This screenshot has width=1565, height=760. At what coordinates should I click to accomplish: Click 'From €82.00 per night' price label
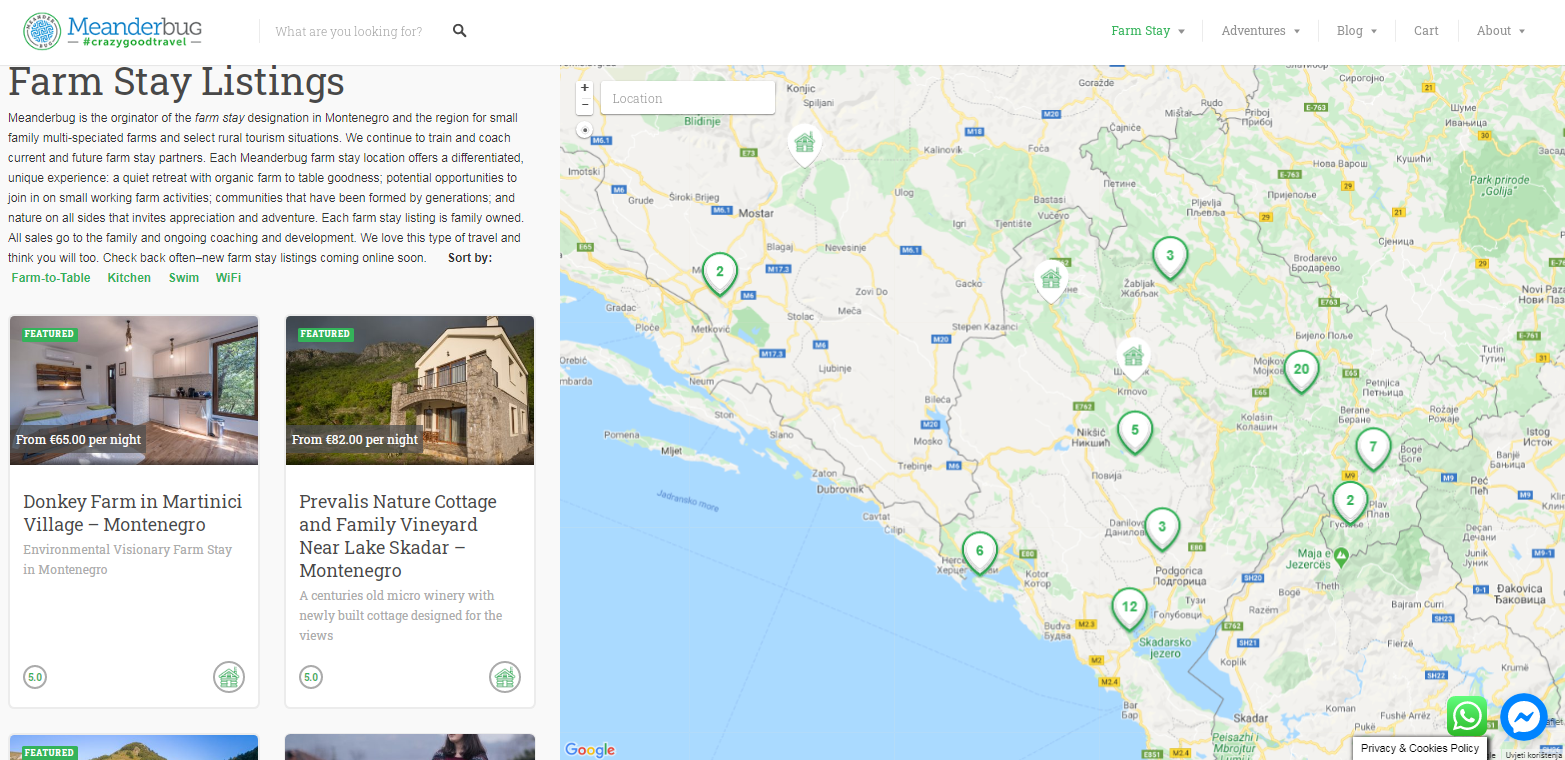pyautogui.click(x=355, y=439)
